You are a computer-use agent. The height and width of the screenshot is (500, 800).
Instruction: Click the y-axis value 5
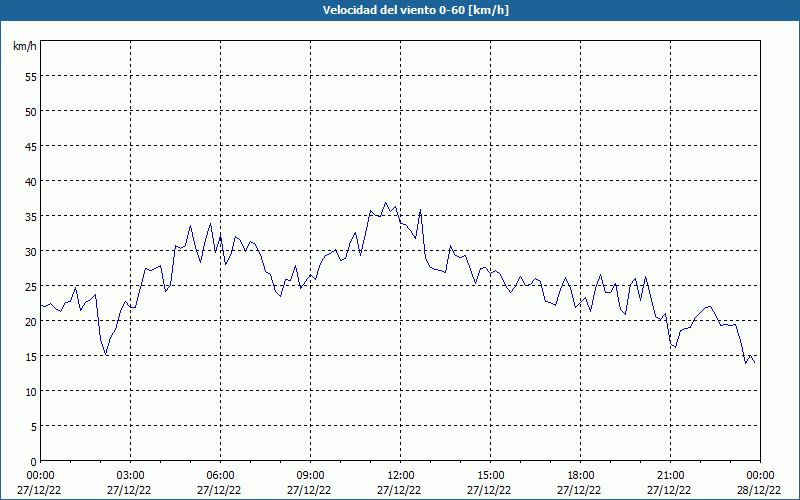tap(34, 427)
